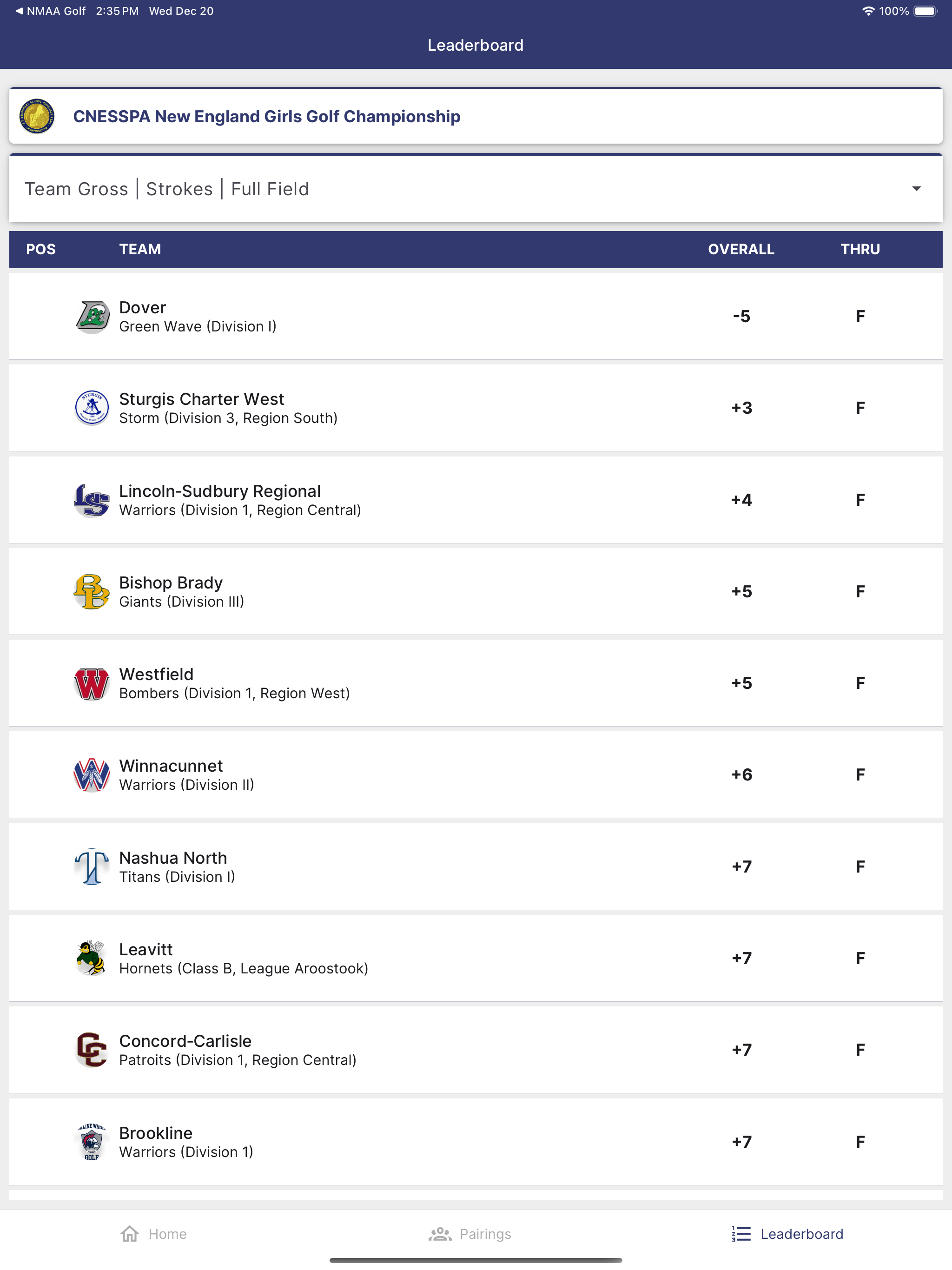Open the Team Gross Strokes Full Field selector
952x1270 pixels.
point(476,188)
